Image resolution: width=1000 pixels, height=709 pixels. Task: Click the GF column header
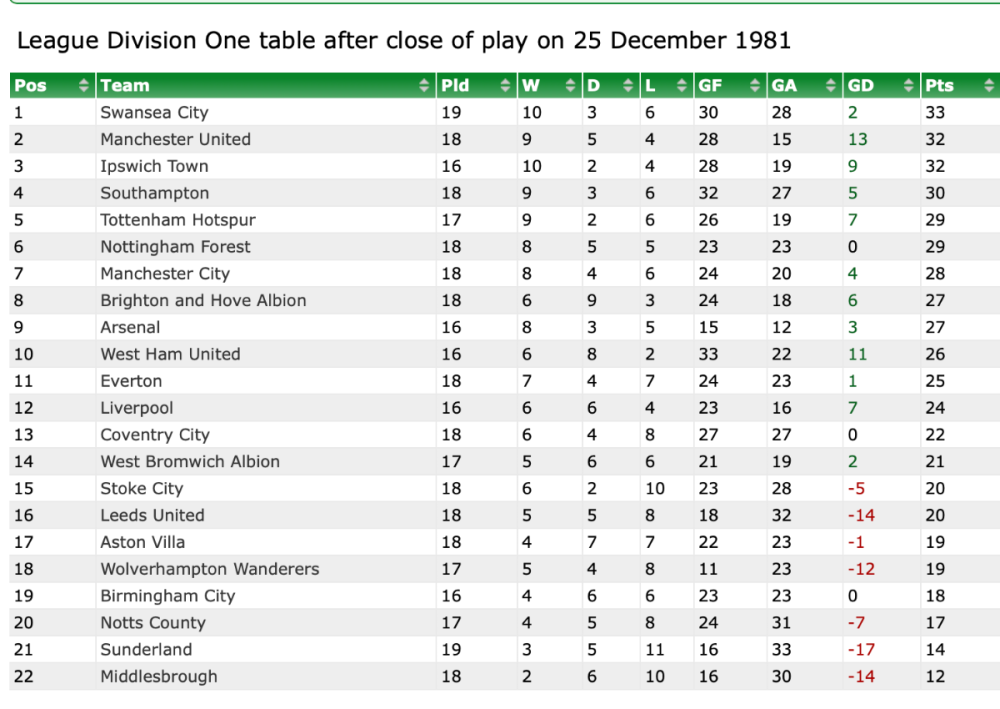coord(708,86)
